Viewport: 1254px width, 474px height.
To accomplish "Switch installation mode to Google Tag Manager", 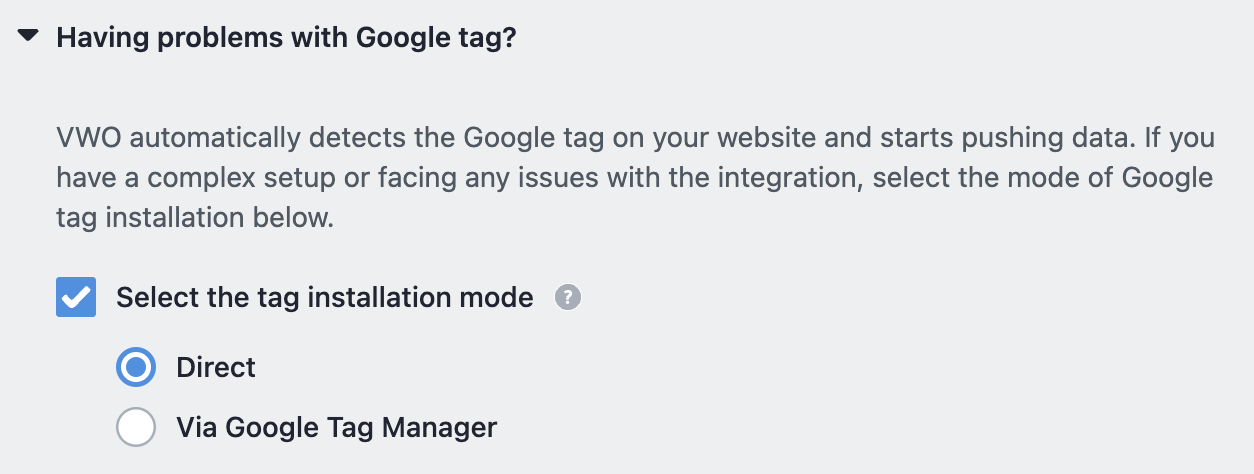I will pos(136,427).
